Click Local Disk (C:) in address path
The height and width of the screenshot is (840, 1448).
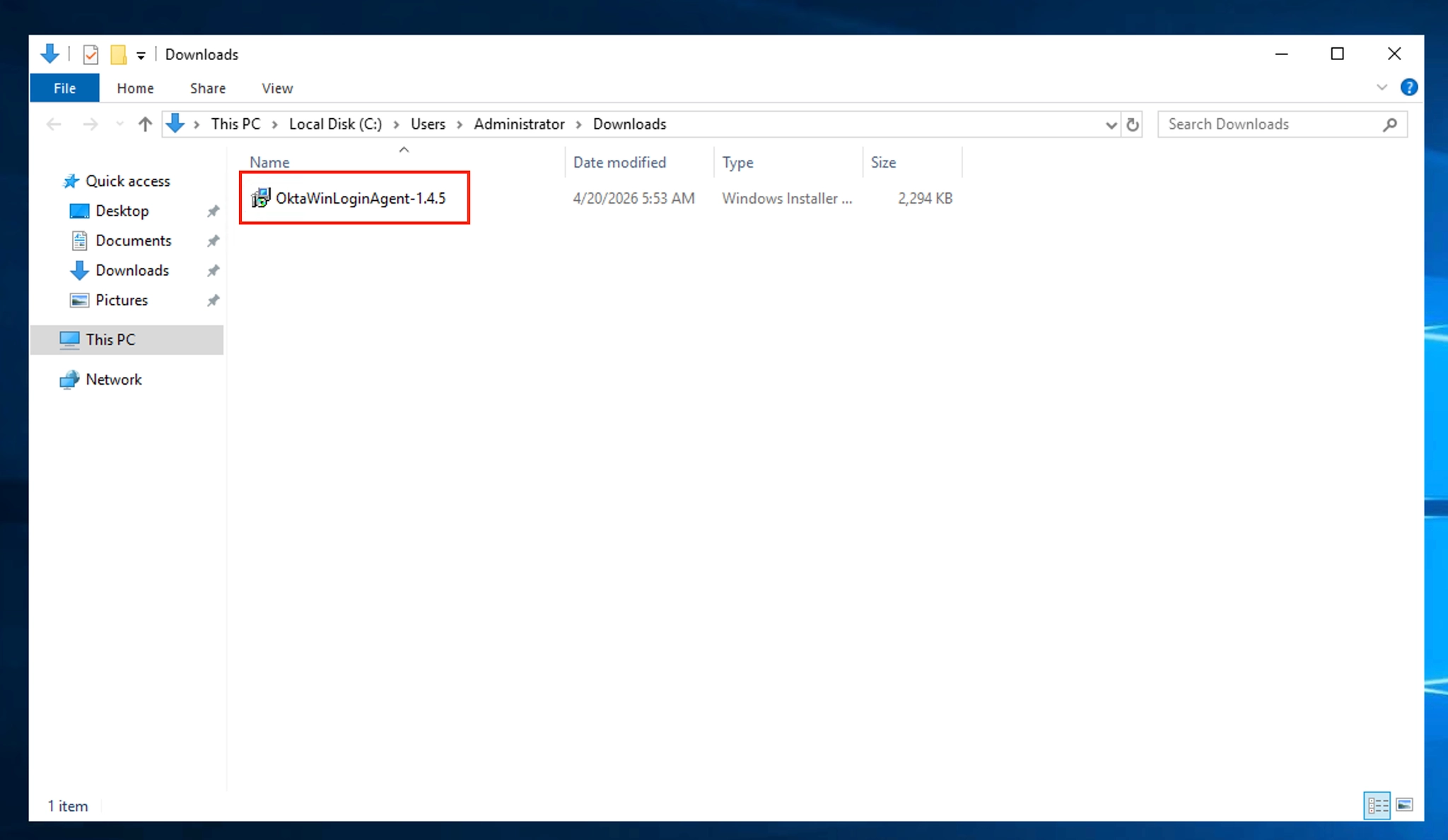(x=335, y=124)
